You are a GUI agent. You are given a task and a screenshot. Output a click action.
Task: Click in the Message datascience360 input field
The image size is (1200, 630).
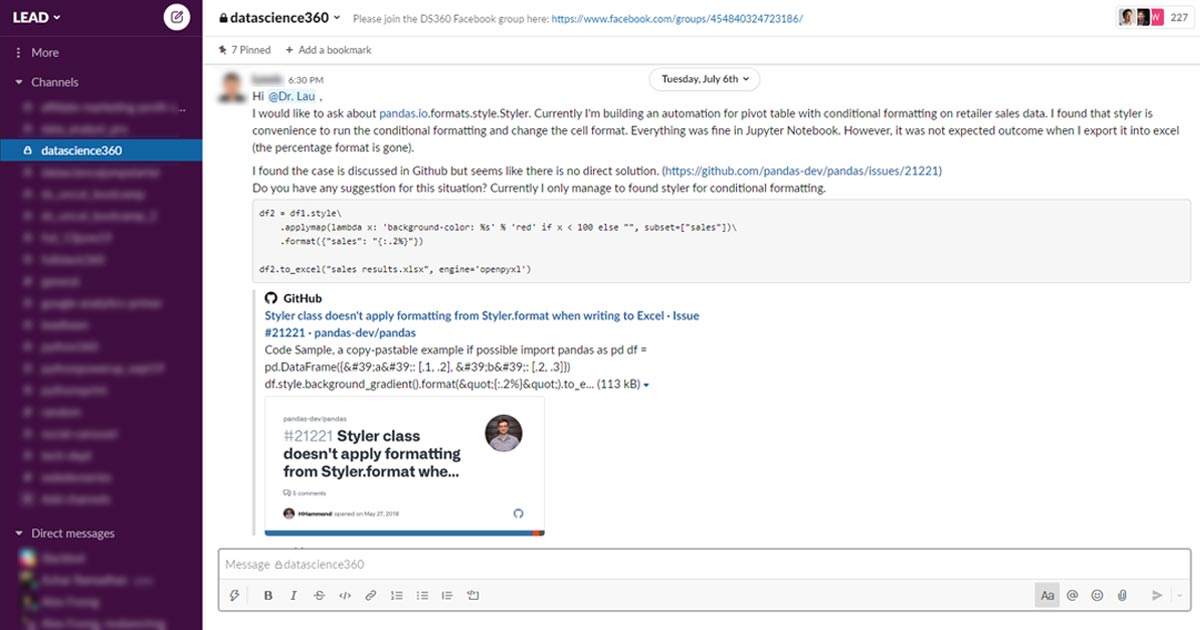pyautogui.click(x=705, y=564)
